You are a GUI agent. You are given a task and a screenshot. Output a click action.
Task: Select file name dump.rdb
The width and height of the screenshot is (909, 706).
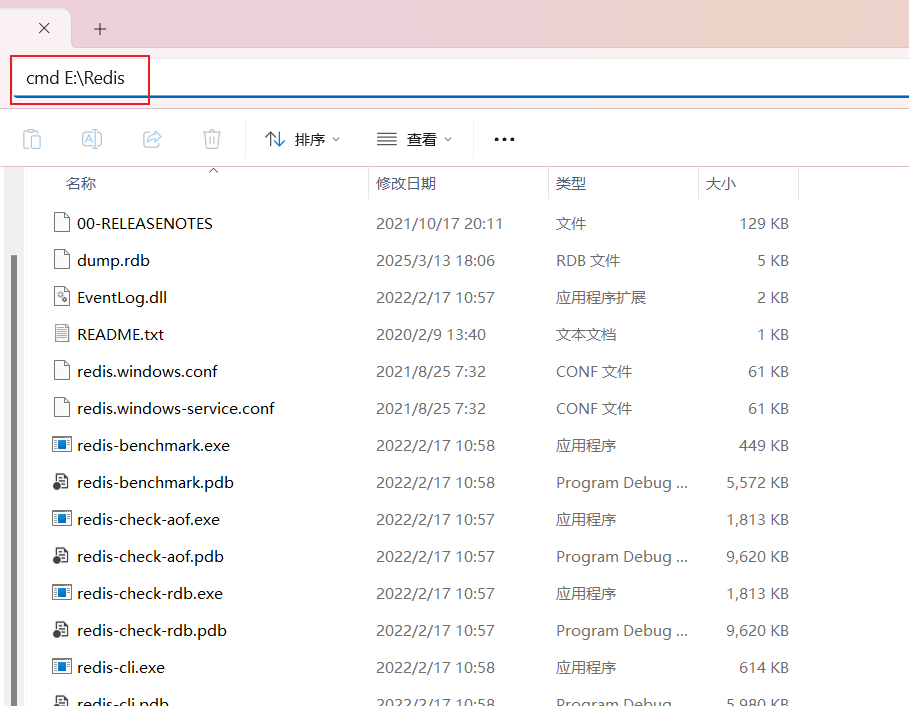tap(114, 261)
